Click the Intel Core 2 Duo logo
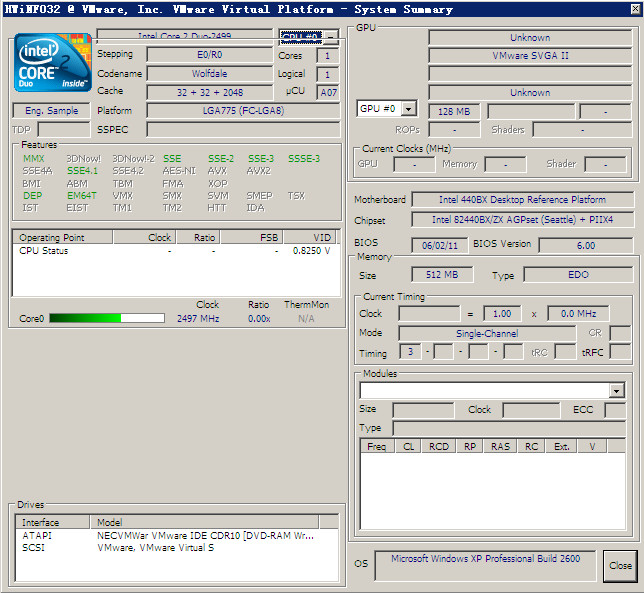Image resolution: width=644 pixels, height=593 pixels. [x=52, y=64]
